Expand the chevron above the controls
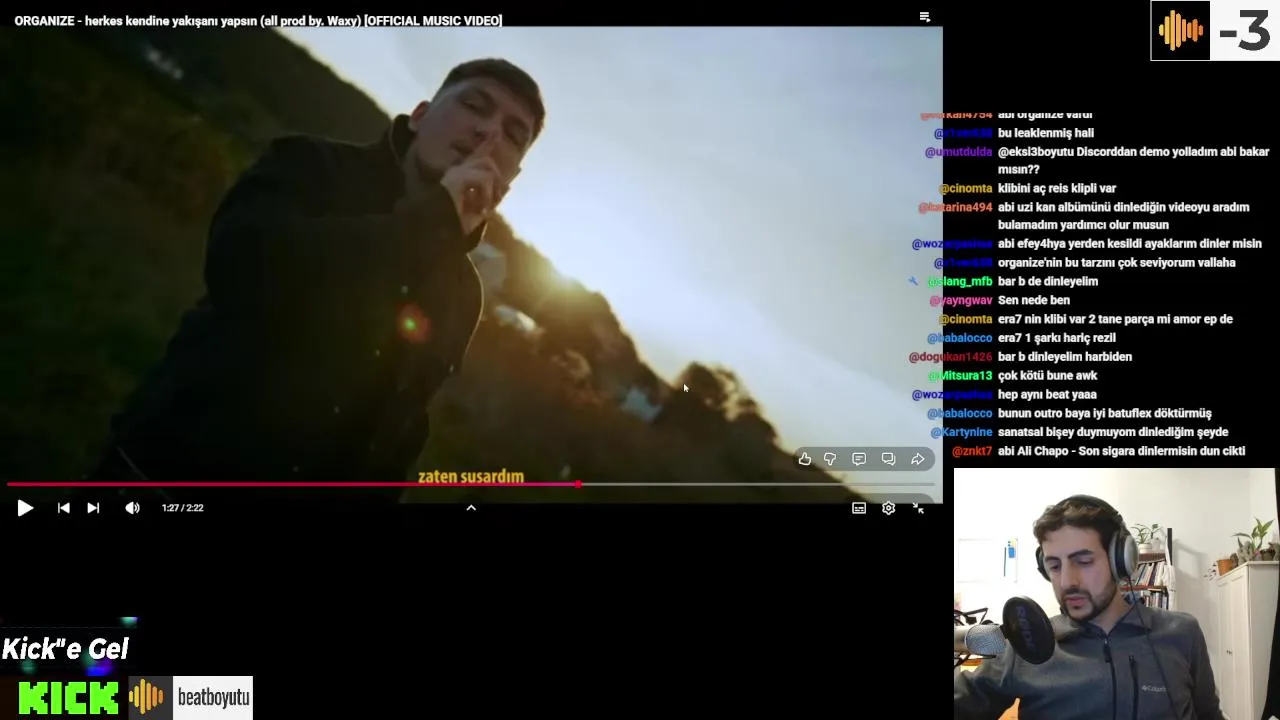Screen dimensions: 1280x720 pyautogui.click(x=471, y=508)
